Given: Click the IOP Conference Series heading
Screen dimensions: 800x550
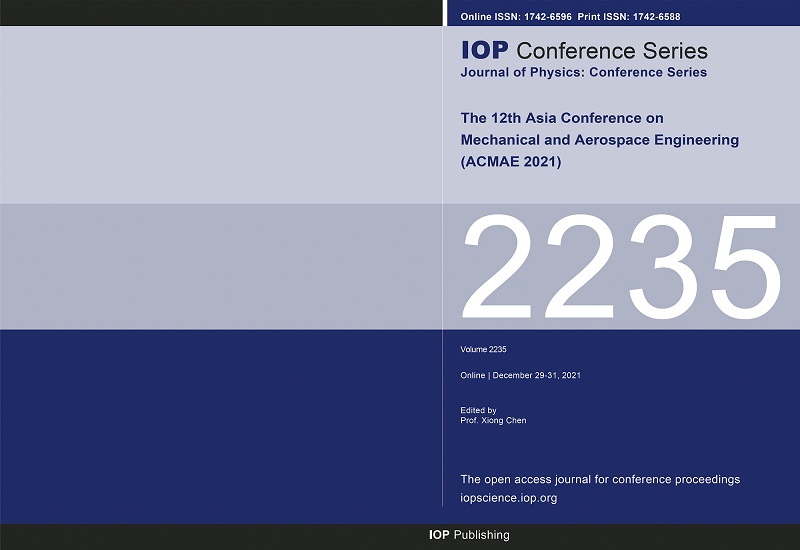Looking at the screenshot, I should click(584, 51).
